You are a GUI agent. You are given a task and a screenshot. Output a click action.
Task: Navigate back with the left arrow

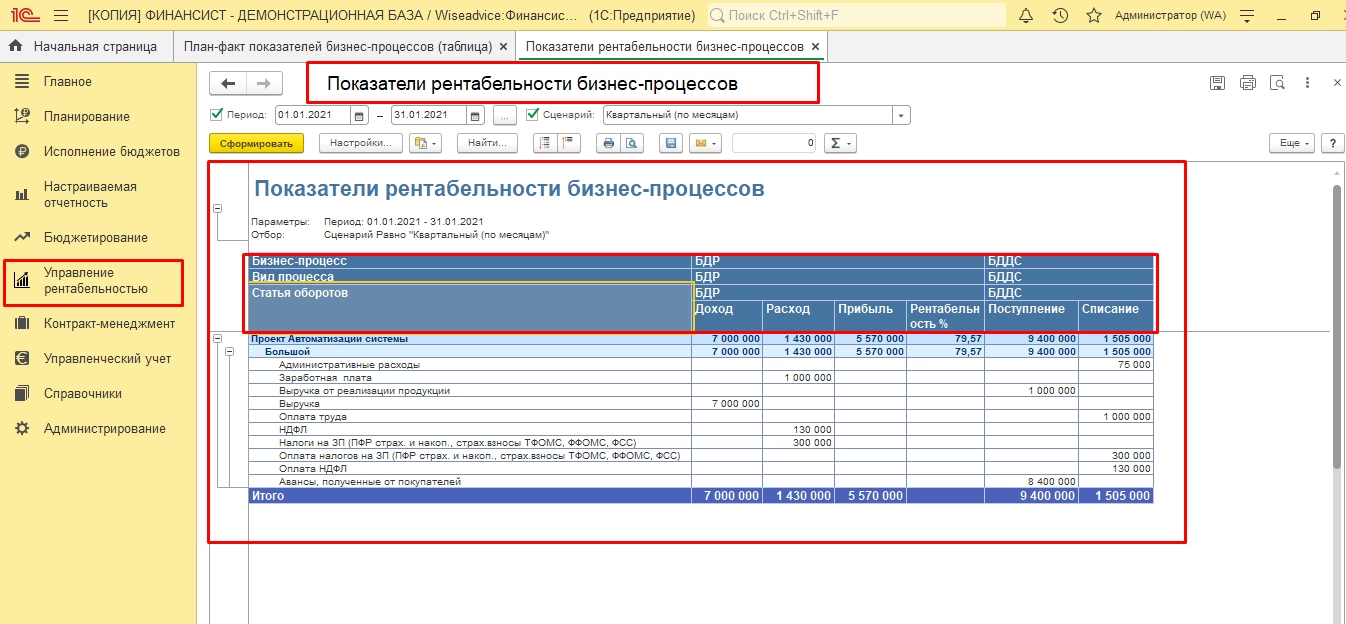pos(228,84)
